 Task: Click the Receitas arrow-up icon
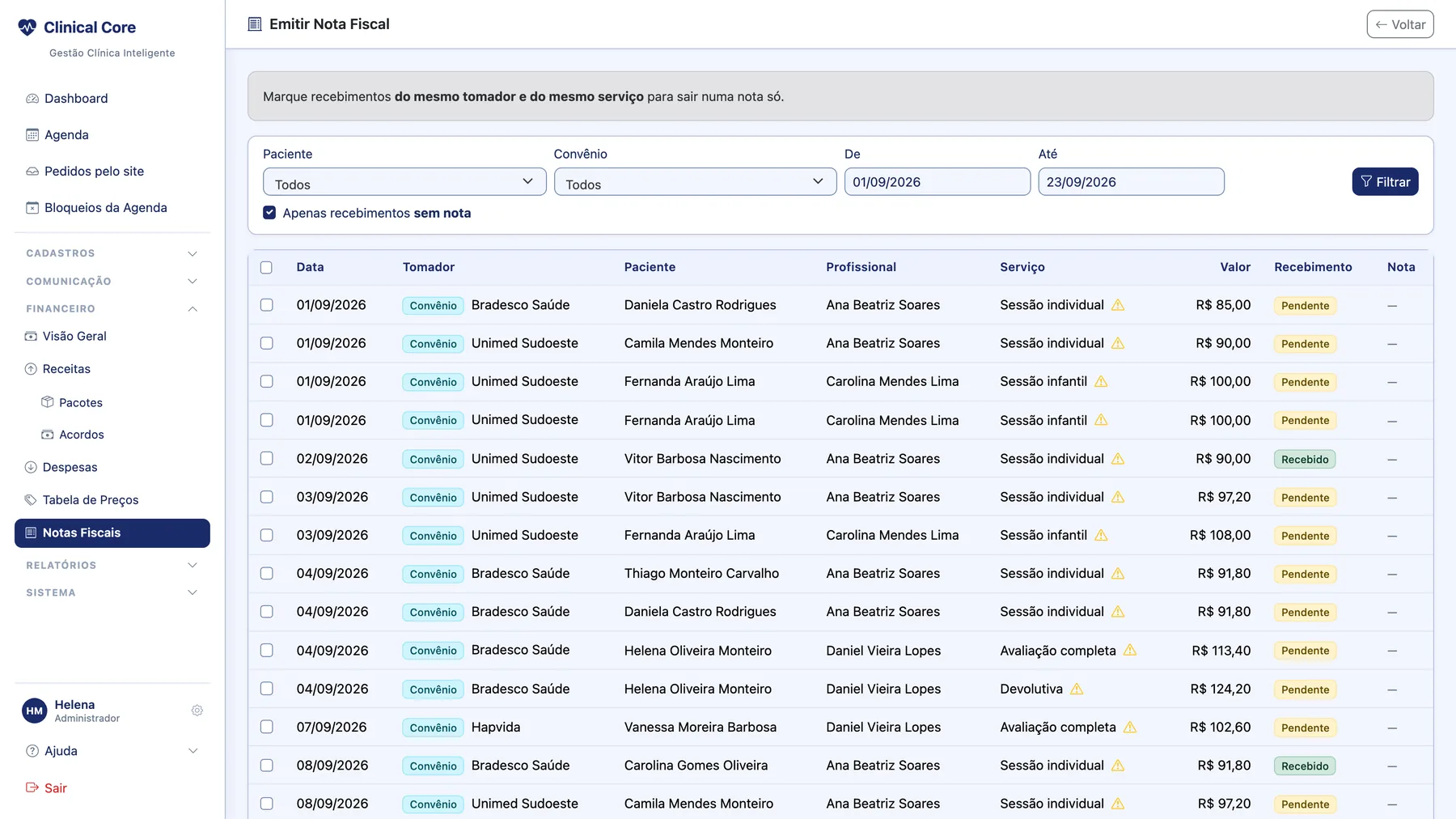(x=31, y=369)
